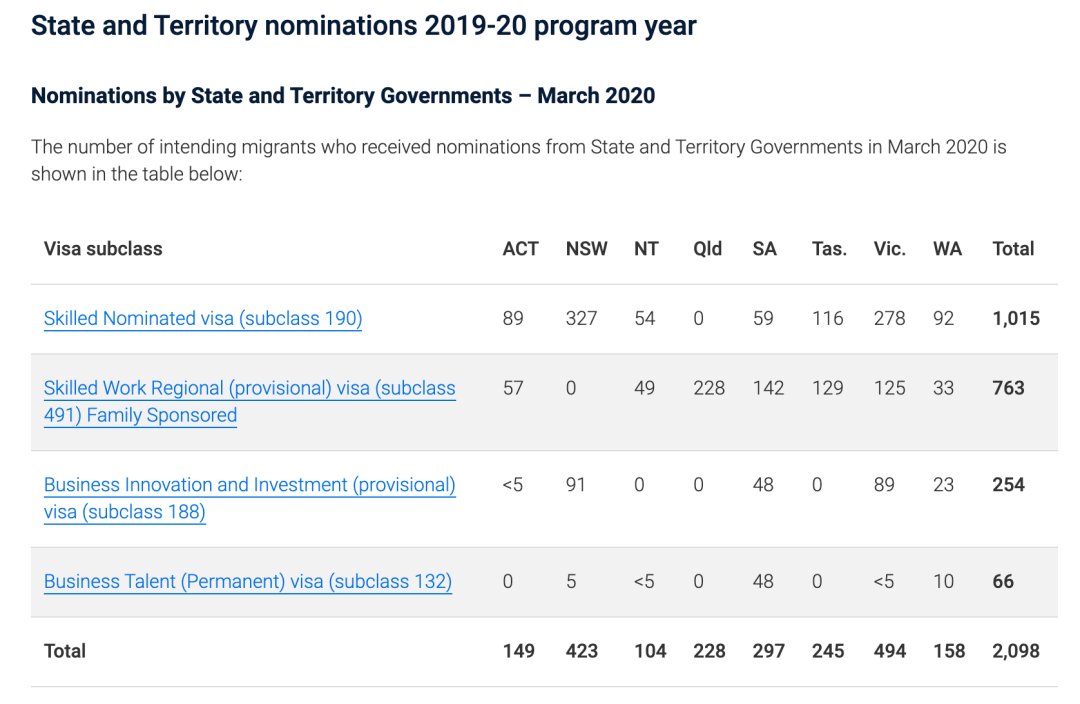Click the grand total 2,098 cell
The height and width of the screenshot is (704, 1080).
tap(1016, 651)
